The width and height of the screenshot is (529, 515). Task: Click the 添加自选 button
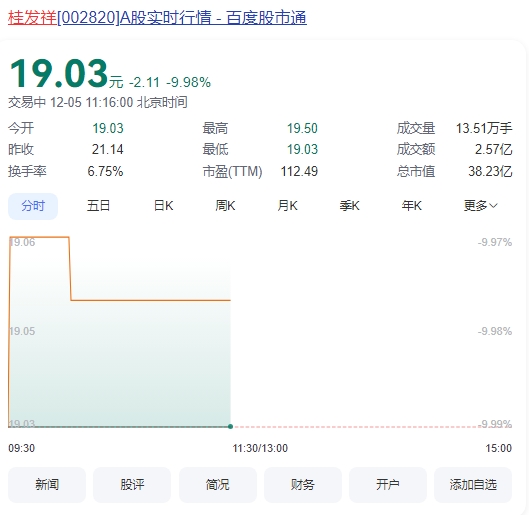tap(473, 485)
